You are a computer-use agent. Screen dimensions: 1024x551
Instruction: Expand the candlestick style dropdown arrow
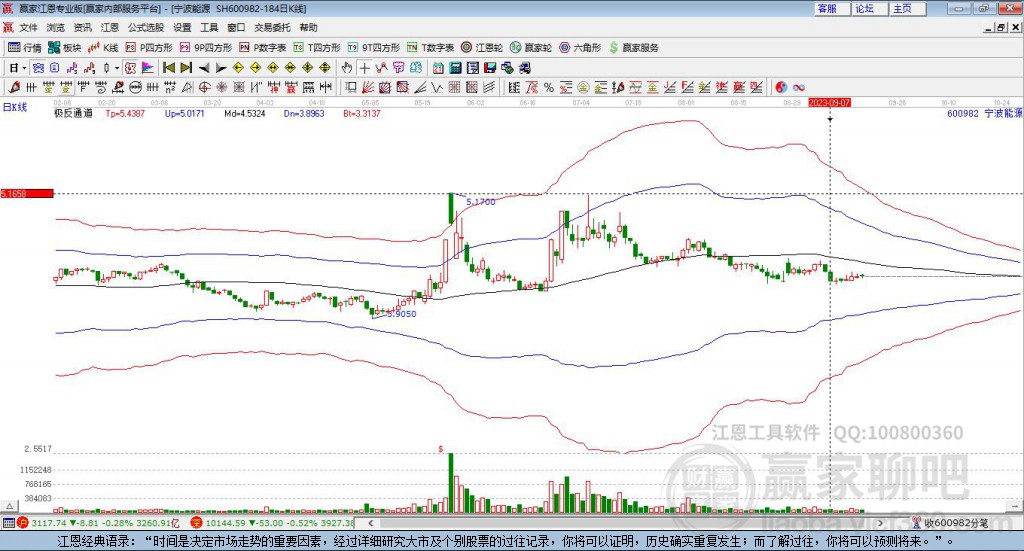tap(117, 68)
